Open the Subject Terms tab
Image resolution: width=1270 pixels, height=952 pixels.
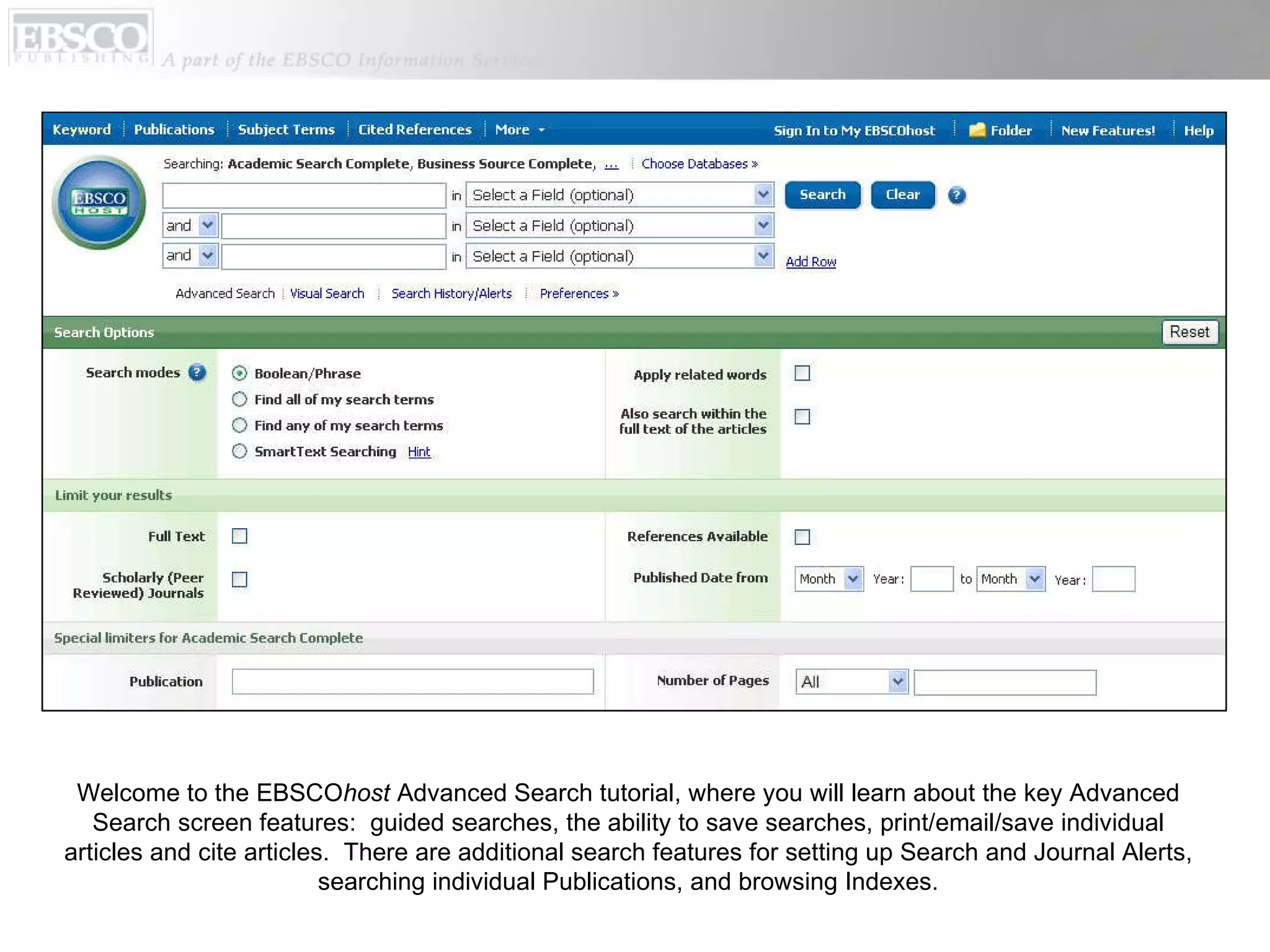(x=286, y=130)
